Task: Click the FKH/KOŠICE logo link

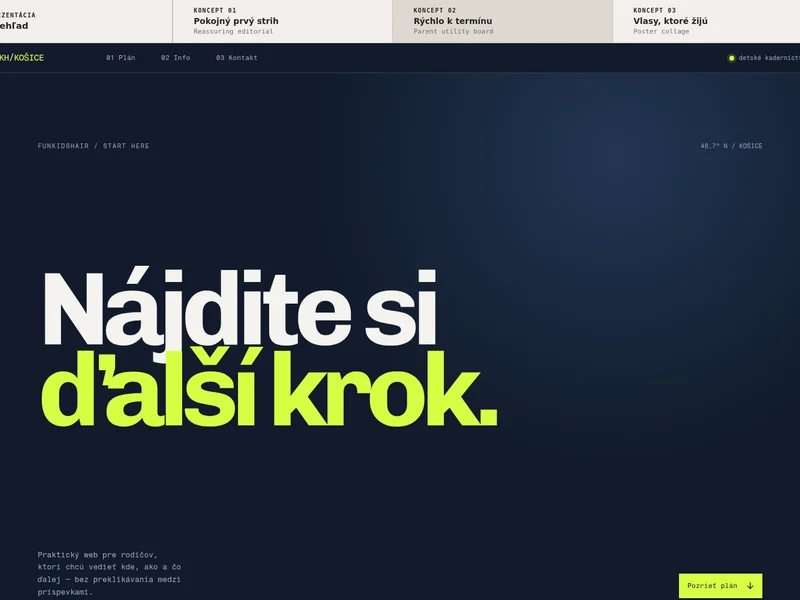Action: (21, 58)
